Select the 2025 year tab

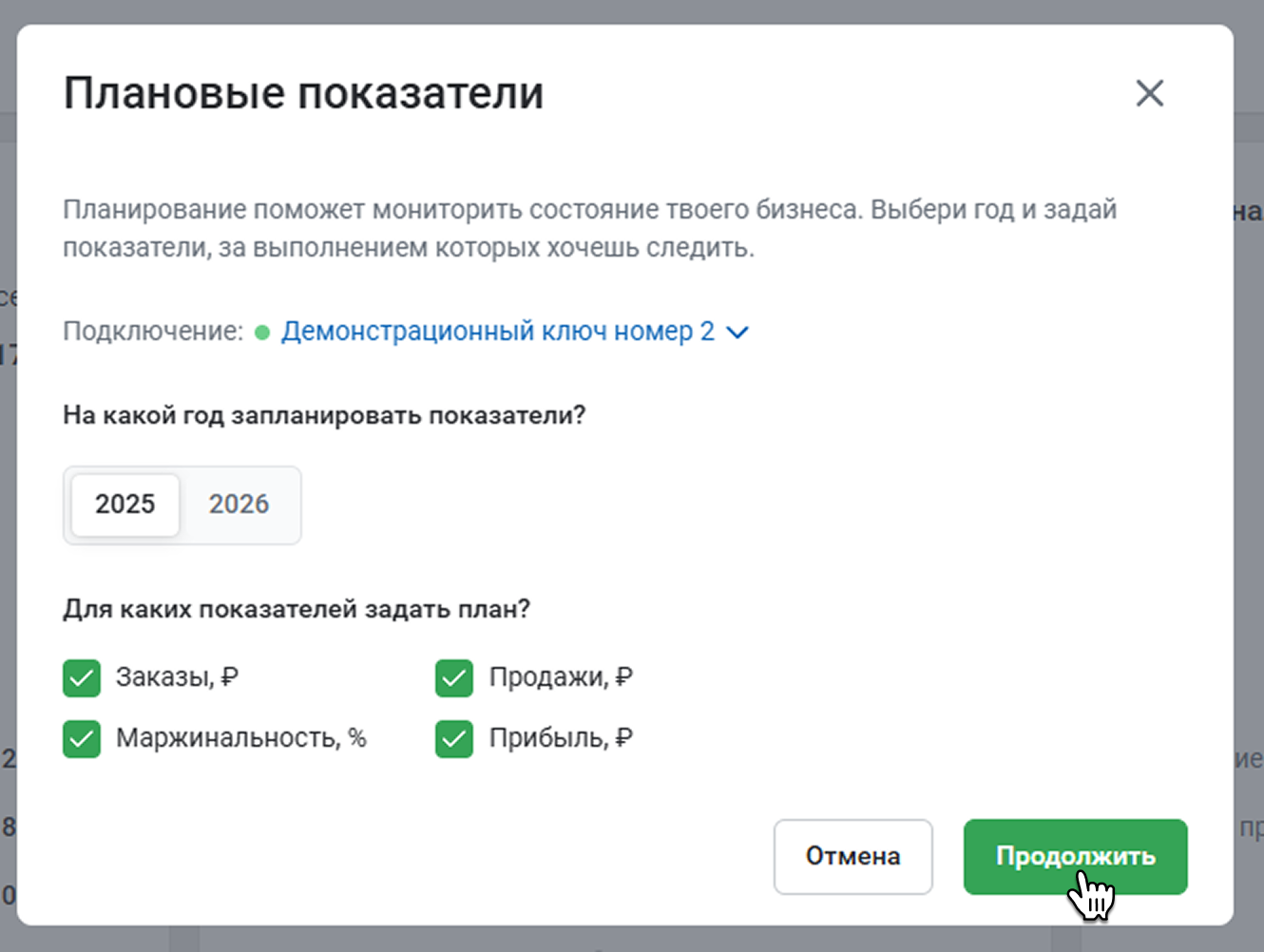125,505
